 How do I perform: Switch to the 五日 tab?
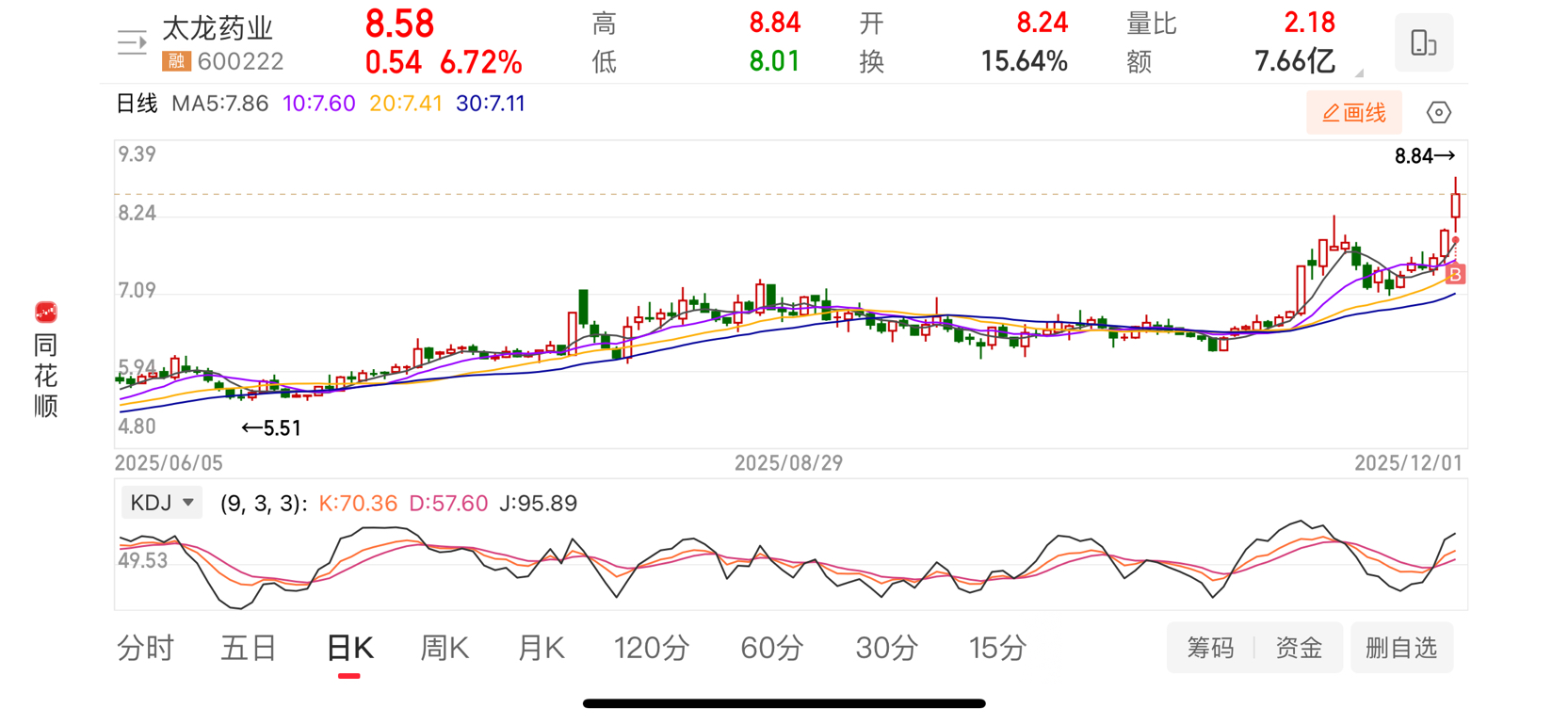click(249, 648)
